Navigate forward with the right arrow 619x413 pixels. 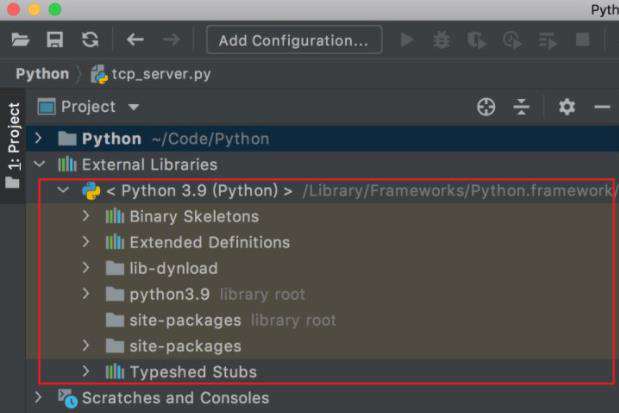171,40
